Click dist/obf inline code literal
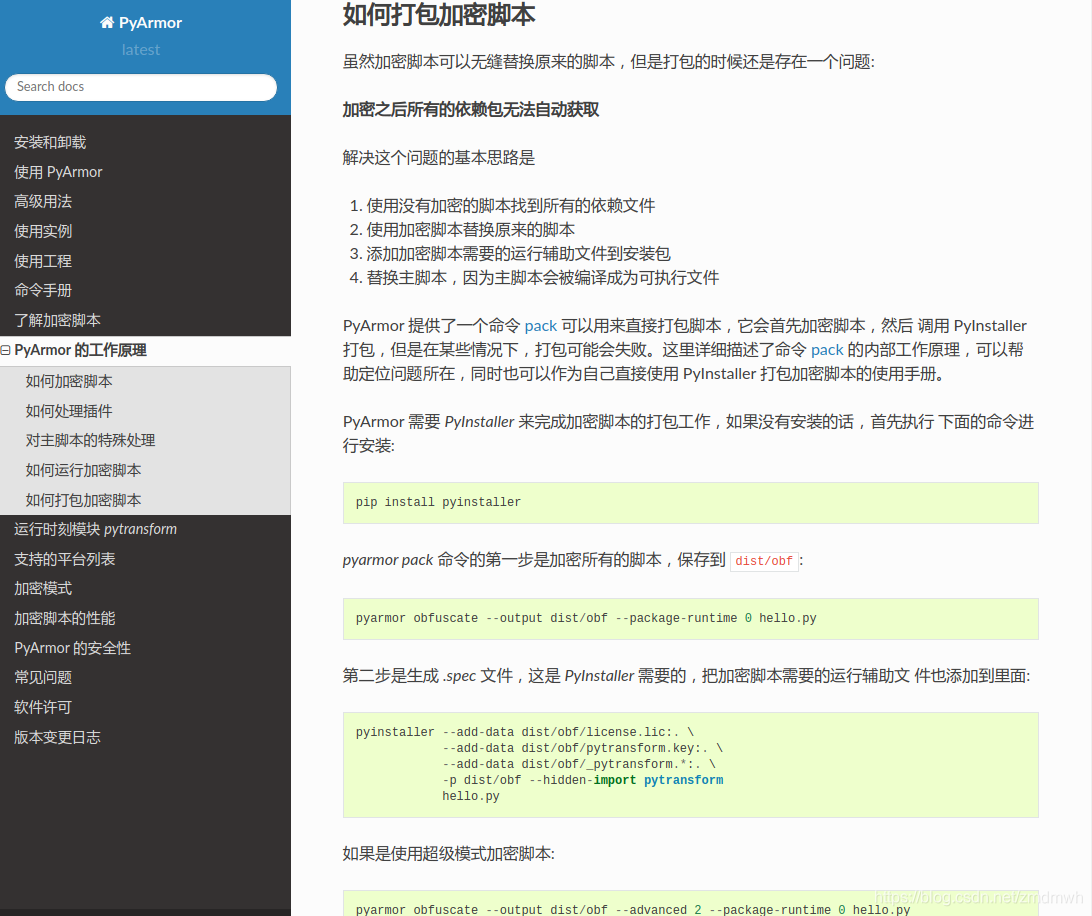 pyautogui.click(x=764, y=561)
